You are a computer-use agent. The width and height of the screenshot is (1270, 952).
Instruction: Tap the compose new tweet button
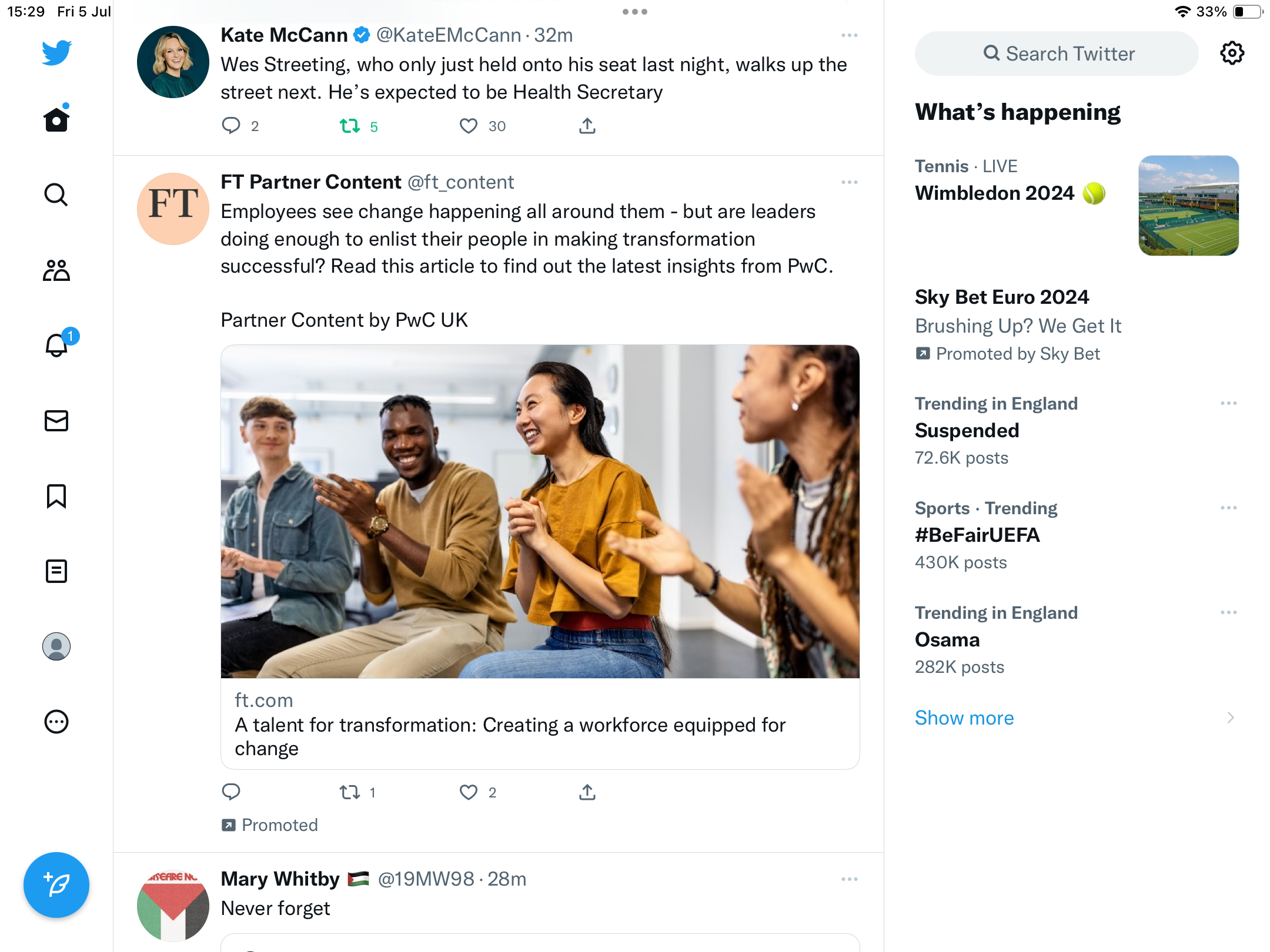click(56, 885)
